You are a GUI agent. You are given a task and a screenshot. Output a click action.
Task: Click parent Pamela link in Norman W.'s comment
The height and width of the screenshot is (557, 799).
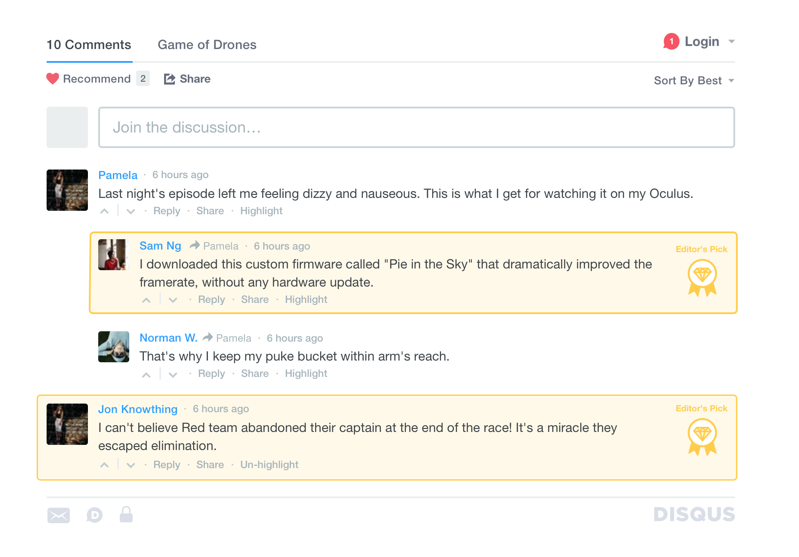tap(234, 338)
